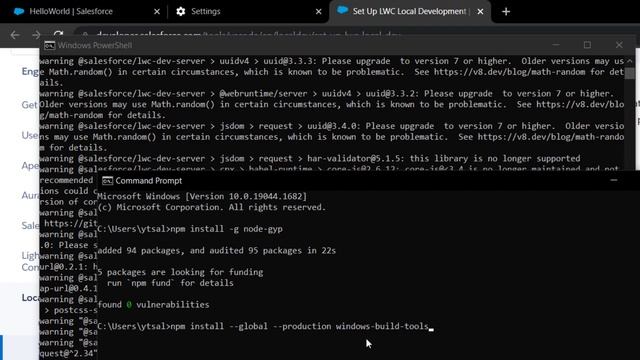Close the Windows PowerShell window

tap(619, 45)
